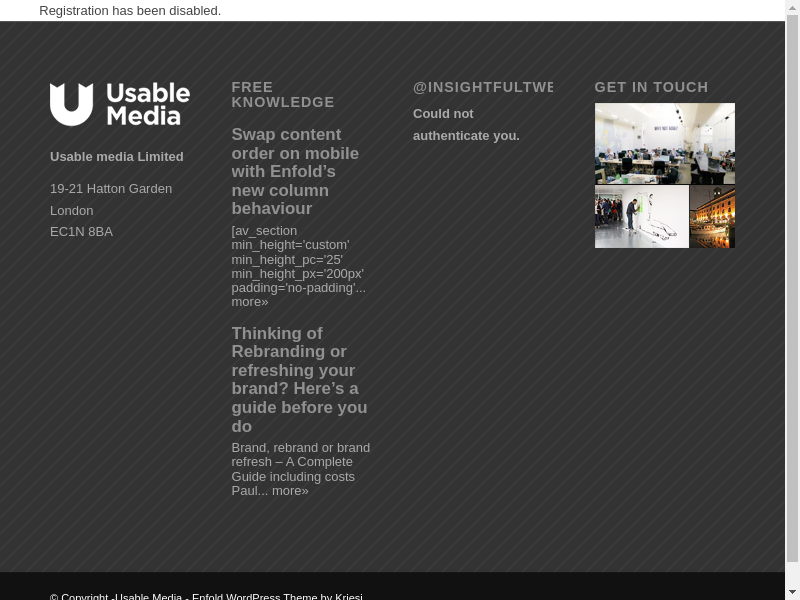Follow the Usable Media copyright link

click(x=149, y=597)
